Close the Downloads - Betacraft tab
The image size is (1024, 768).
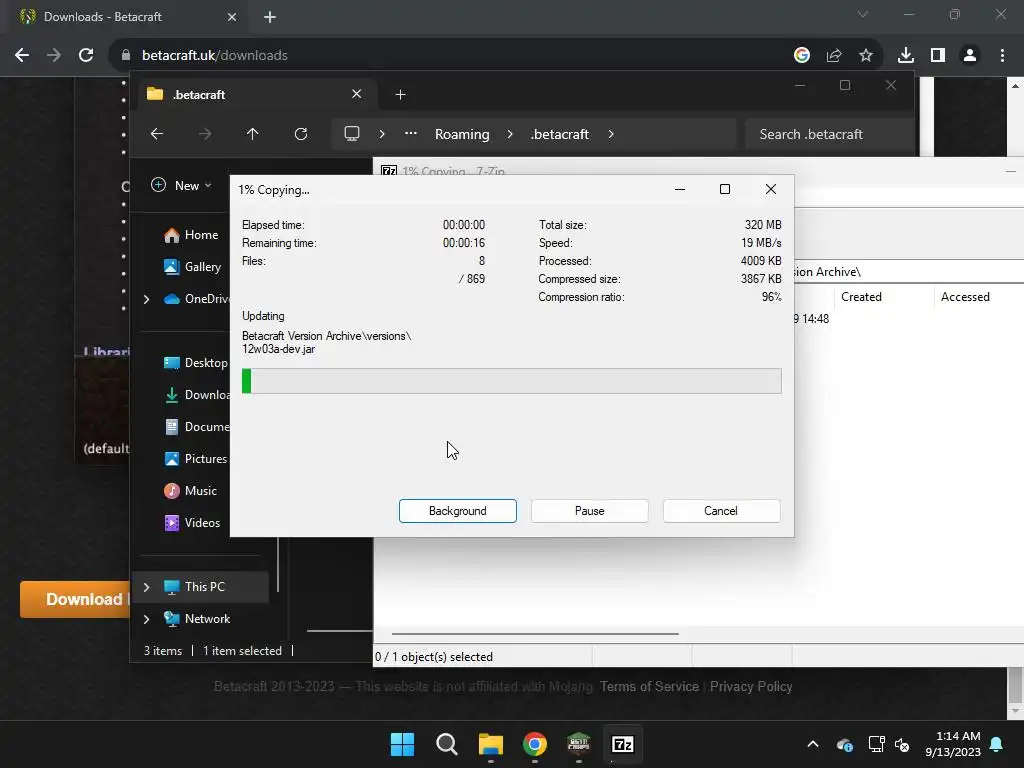coord(232,17)
